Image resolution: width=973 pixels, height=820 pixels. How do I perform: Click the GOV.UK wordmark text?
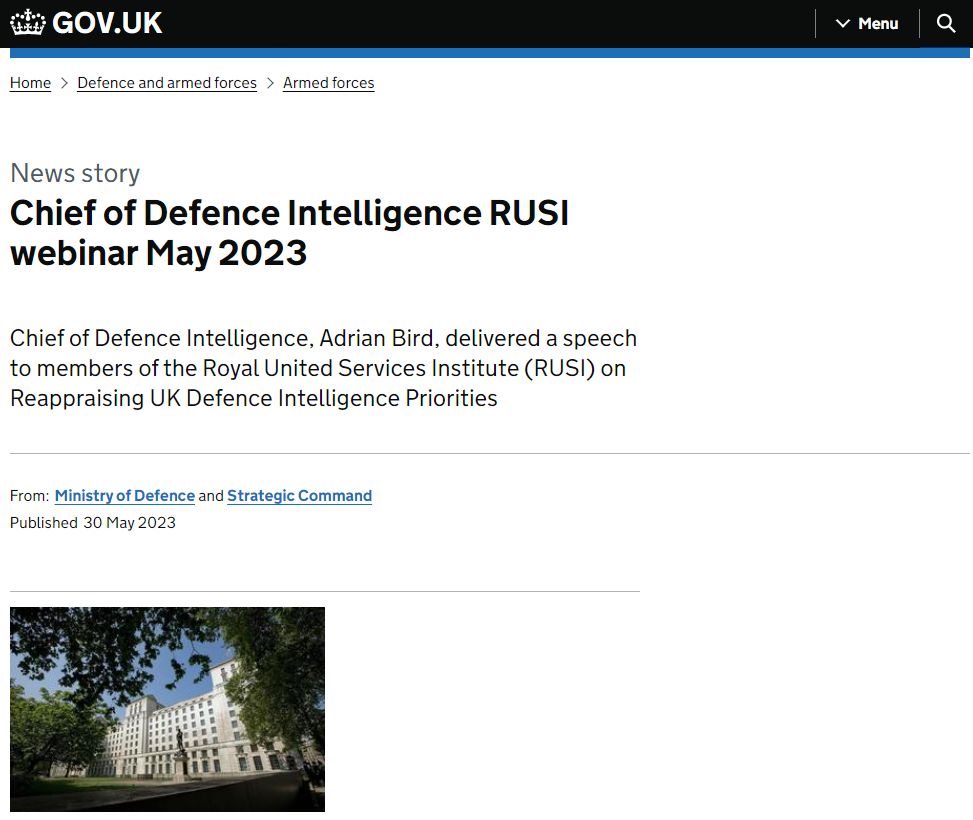[107, 24]
